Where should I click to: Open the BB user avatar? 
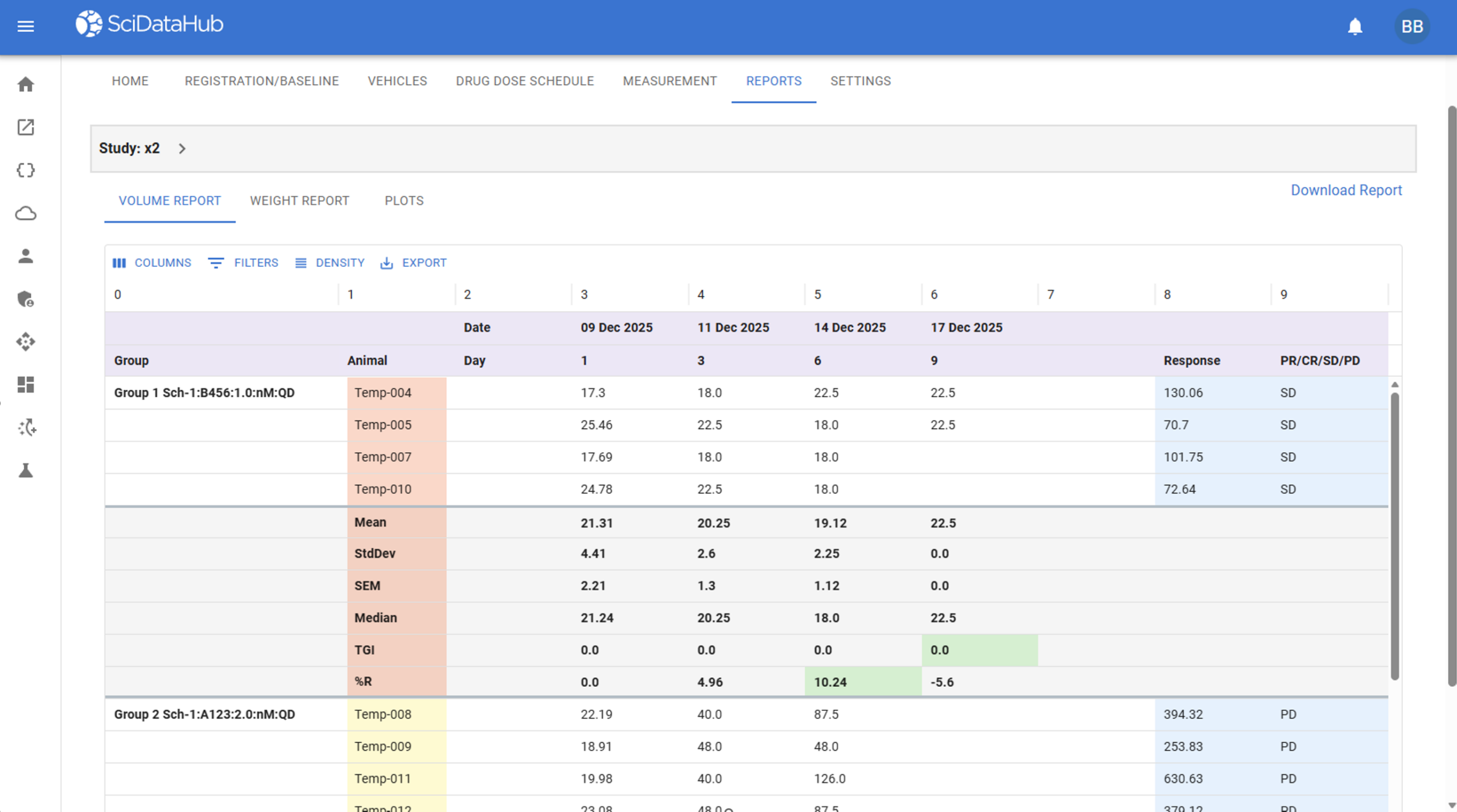pyautogui.click(x=1412, y=26)
